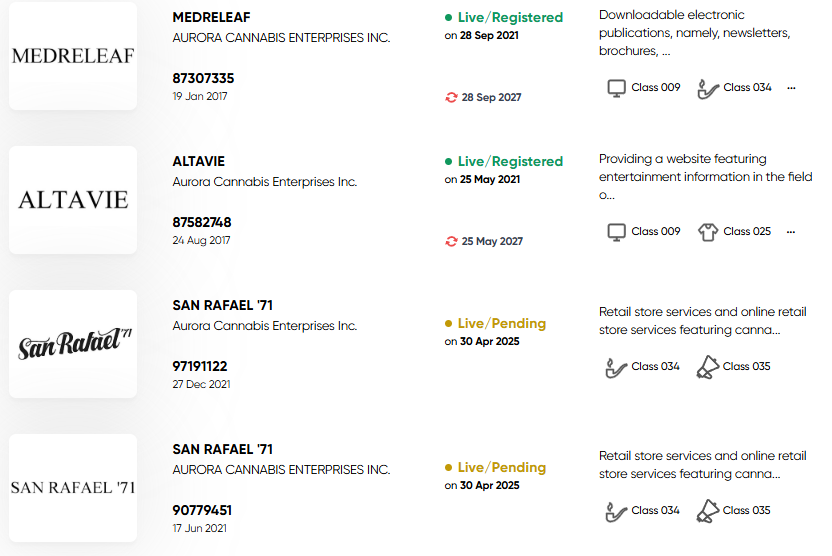Click the renewal icon beside 25 May 2027
The height and width of the screenshot is (556, 832).
point(451,241)
